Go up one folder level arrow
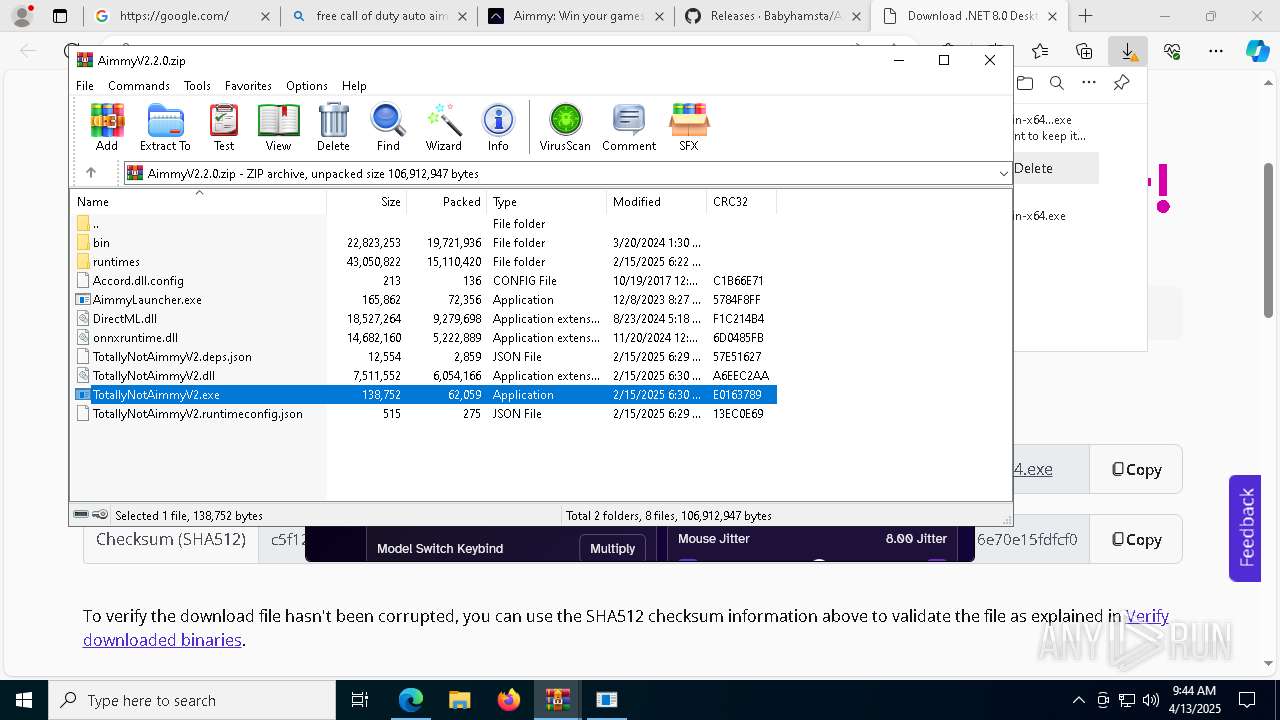1280x720 pixels. tap(90, 173)
